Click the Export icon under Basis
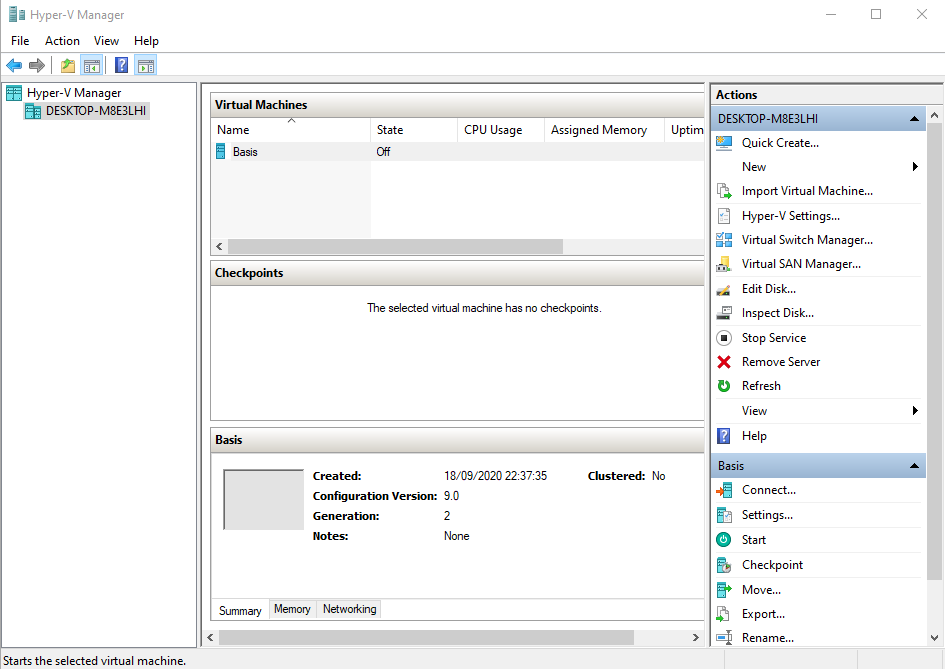This screenshot has width=945, height=669. [724, 614]
